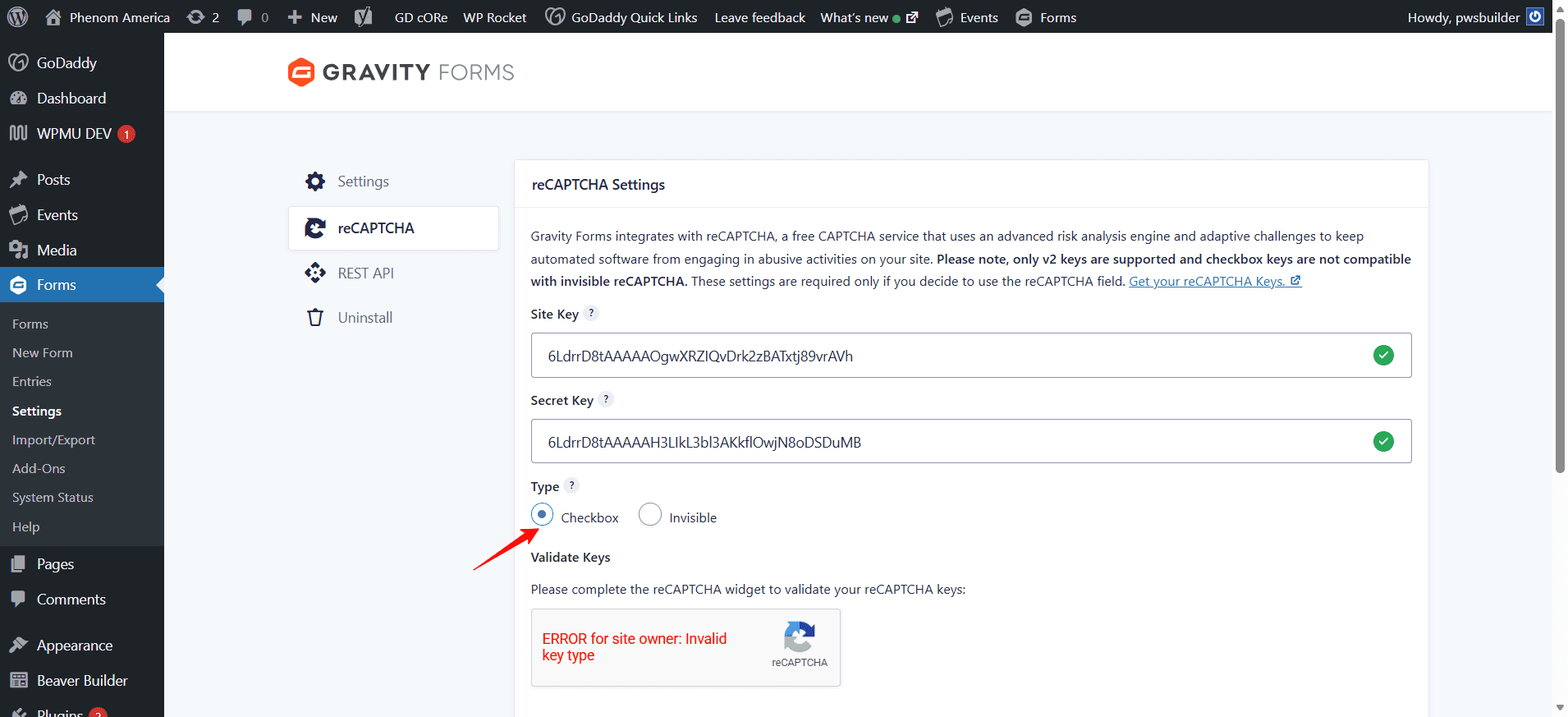Click What's new in the admin bar
The image size is (1568, 717).
869,17
